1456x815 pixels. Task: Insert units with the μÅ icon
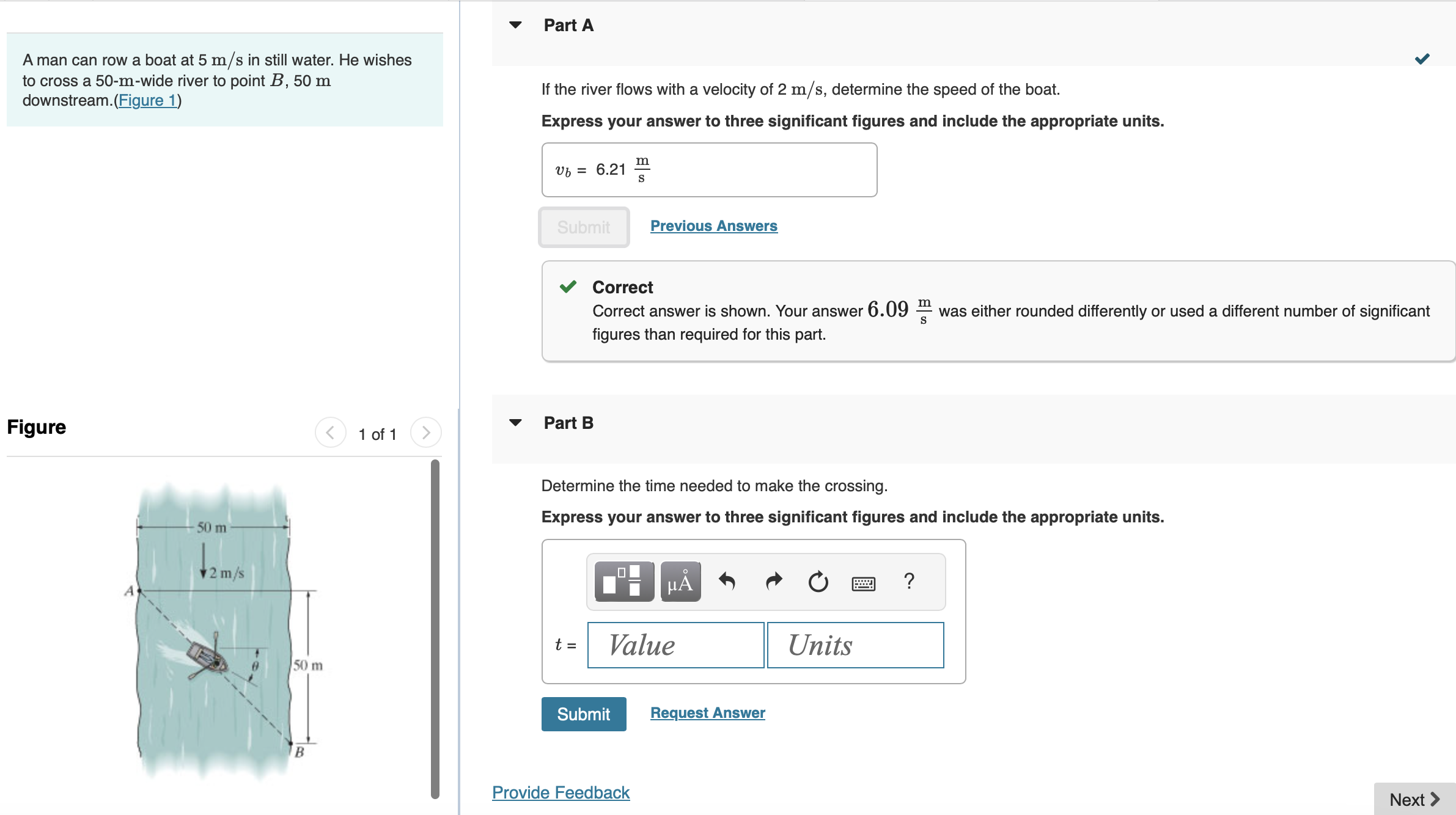[680, 581]
